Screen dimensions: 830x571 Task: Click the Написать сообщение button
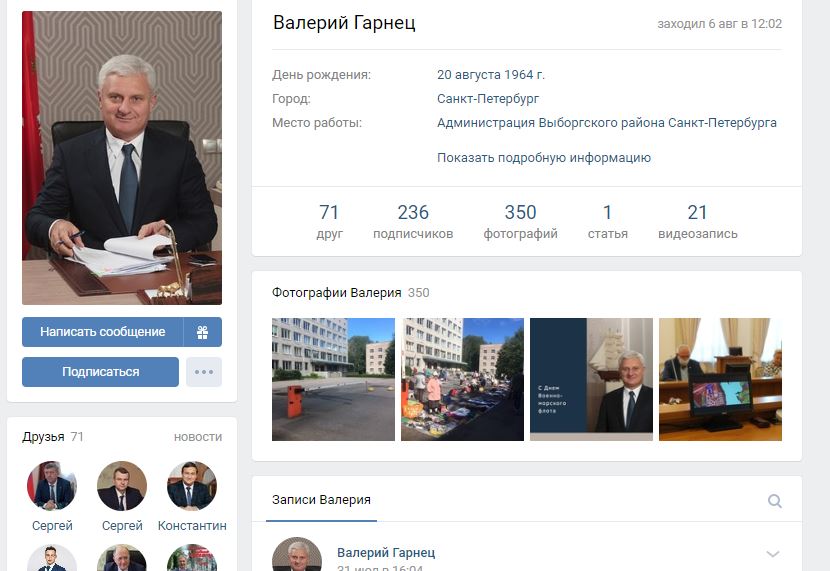click(103, 332)
